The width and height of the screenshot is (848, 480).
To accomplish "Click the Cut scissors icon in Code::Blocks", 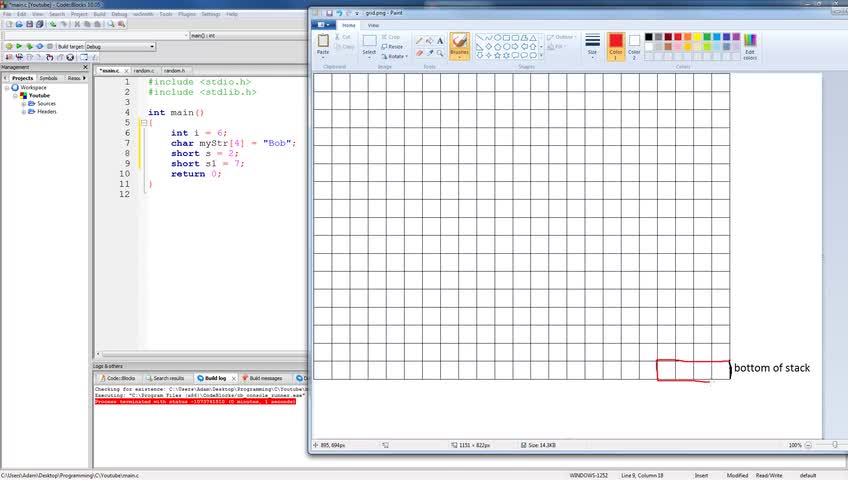I will coord(77,24).
